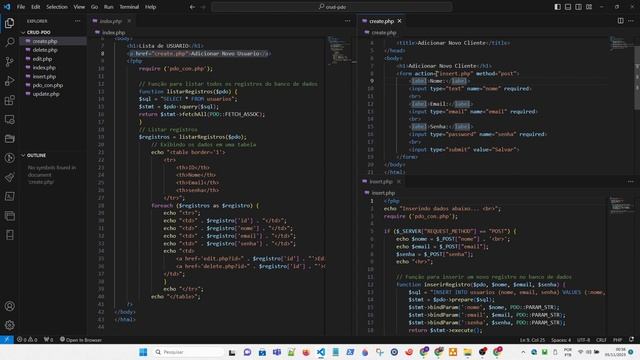Close the index.php tab
Viewport: 640px width, 360px height.
129,21
